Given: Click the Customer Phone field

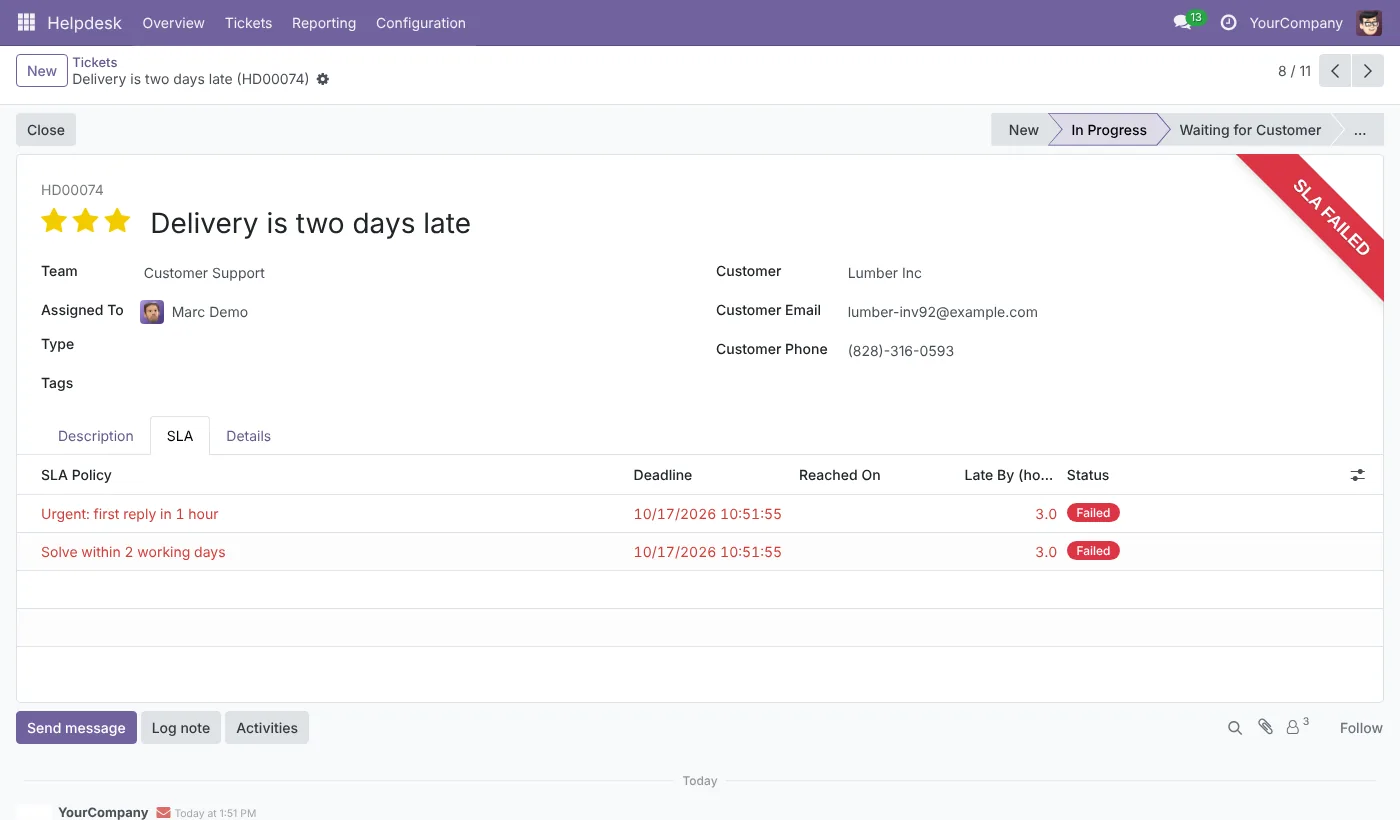Looking at the screenshot, I should tap(1103, 351).
